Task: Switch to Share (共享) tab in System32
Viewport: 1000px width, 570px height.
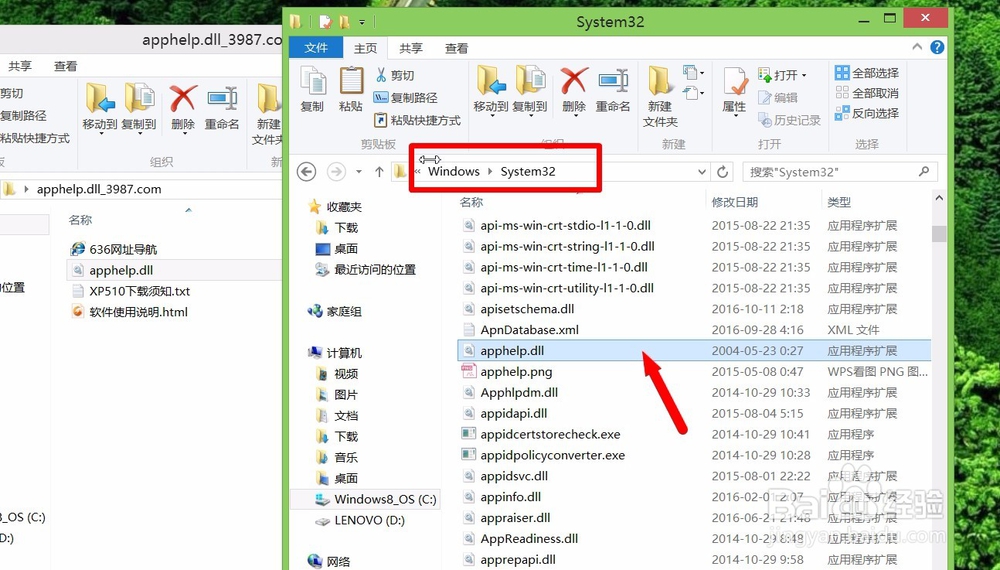Action: tap(411, 48)
